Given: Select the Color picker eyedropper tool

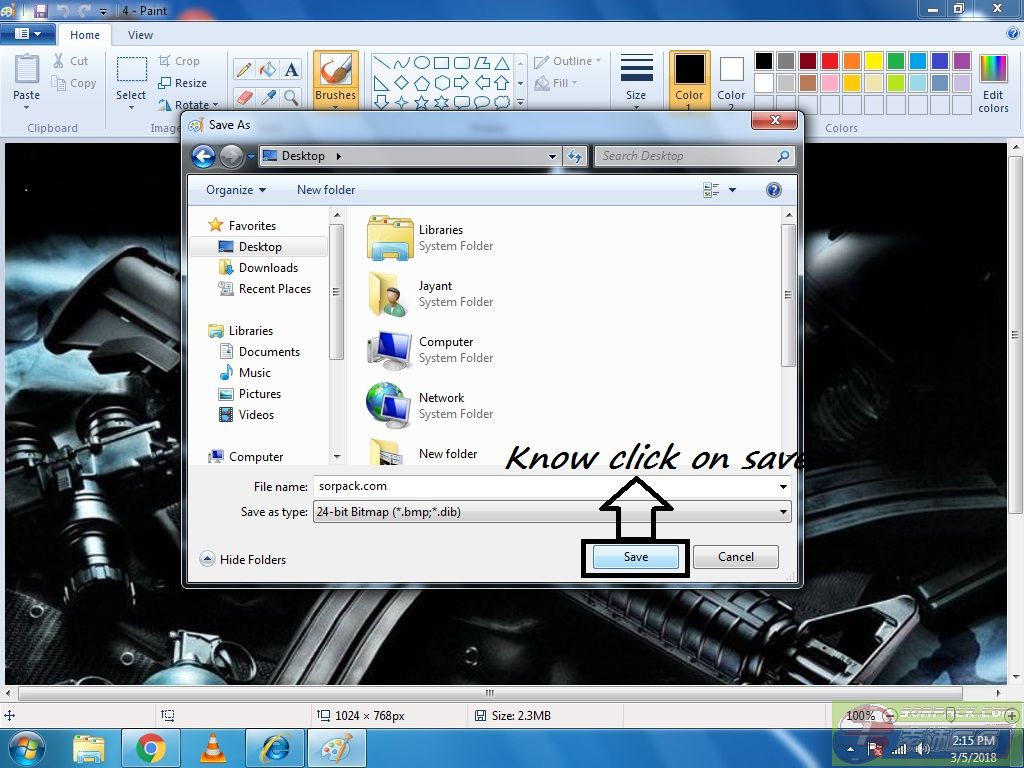Looking at the screenshot, I should (x=267, y=97).
